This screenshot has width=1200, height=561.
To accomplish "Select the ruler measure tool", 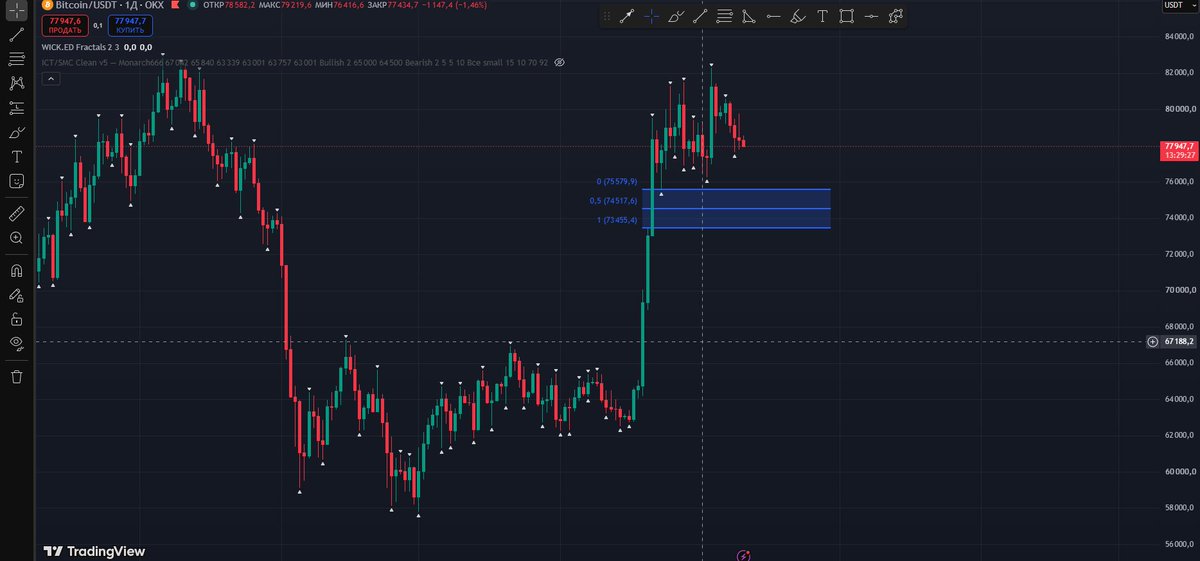I will tap(16, 213).
